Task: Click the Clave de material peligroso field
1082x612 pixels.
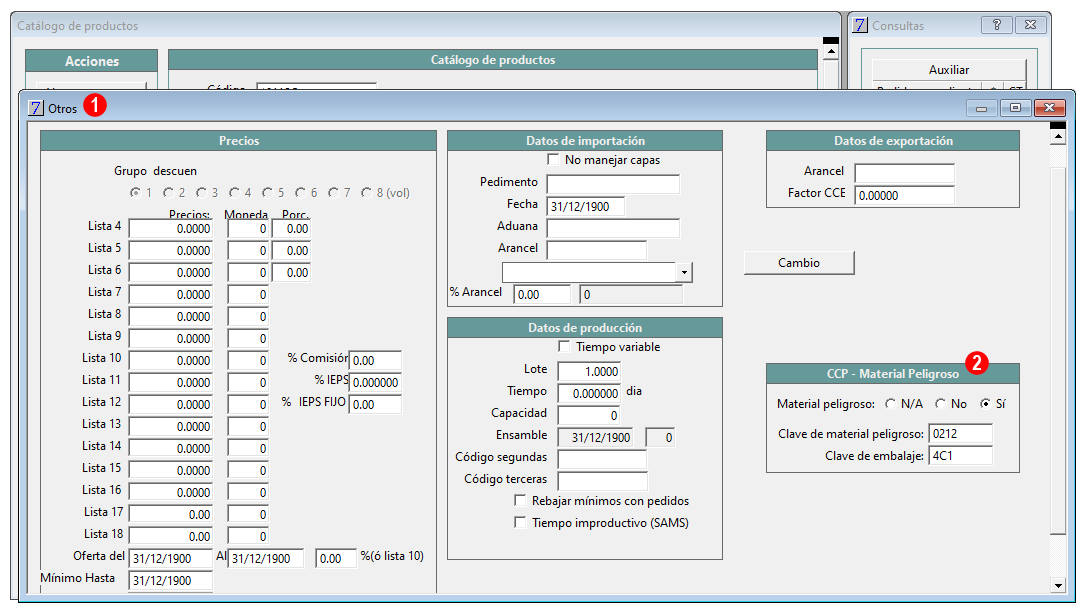Action: point(961,434)
